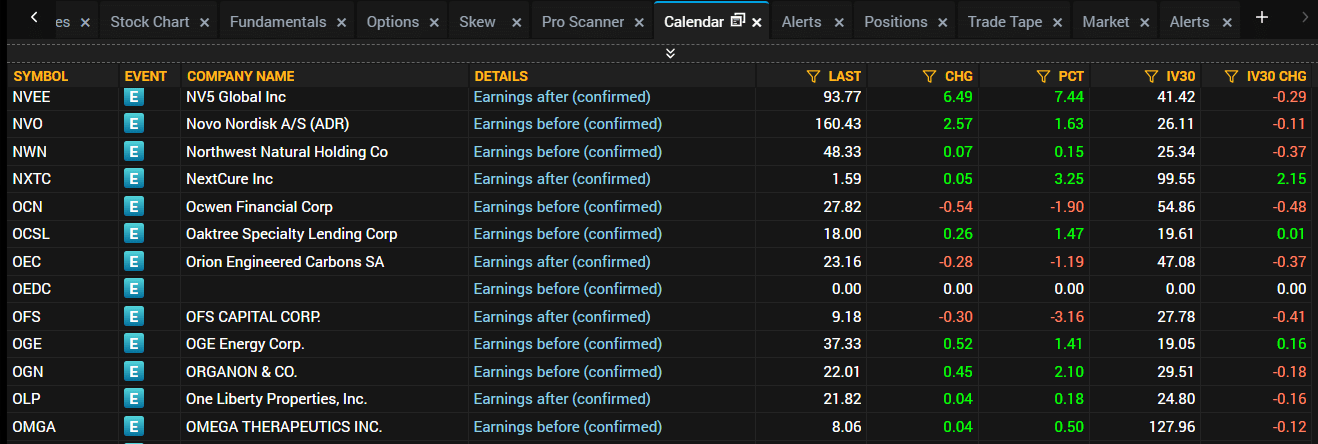Open NVO earnings before (confirmed) details
The height and width of the screenshot is (444, 1318).
click(568, 124)
